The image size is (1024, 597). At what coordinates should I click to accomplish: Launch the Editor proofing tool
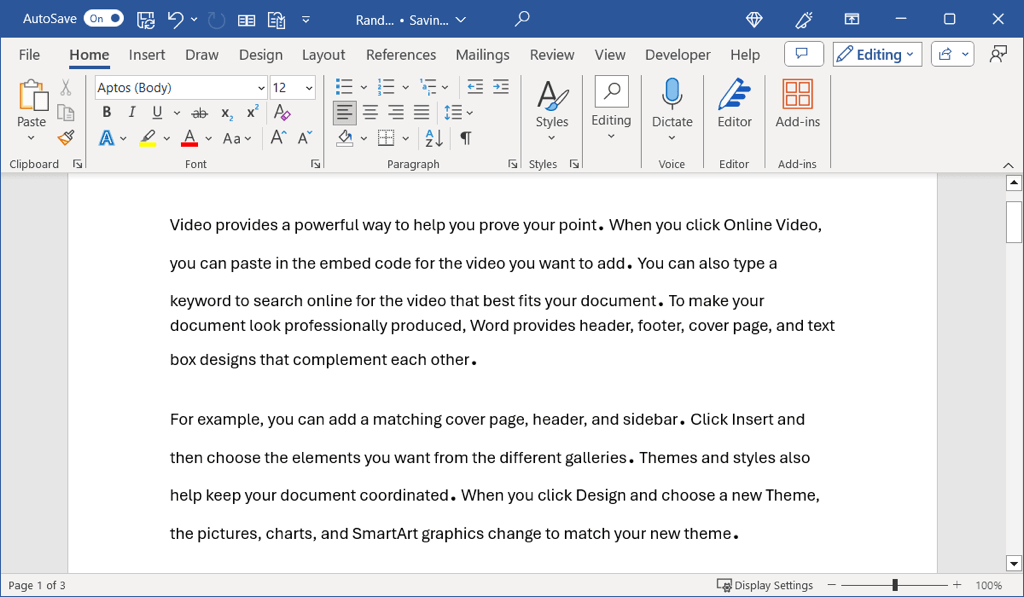734,105
